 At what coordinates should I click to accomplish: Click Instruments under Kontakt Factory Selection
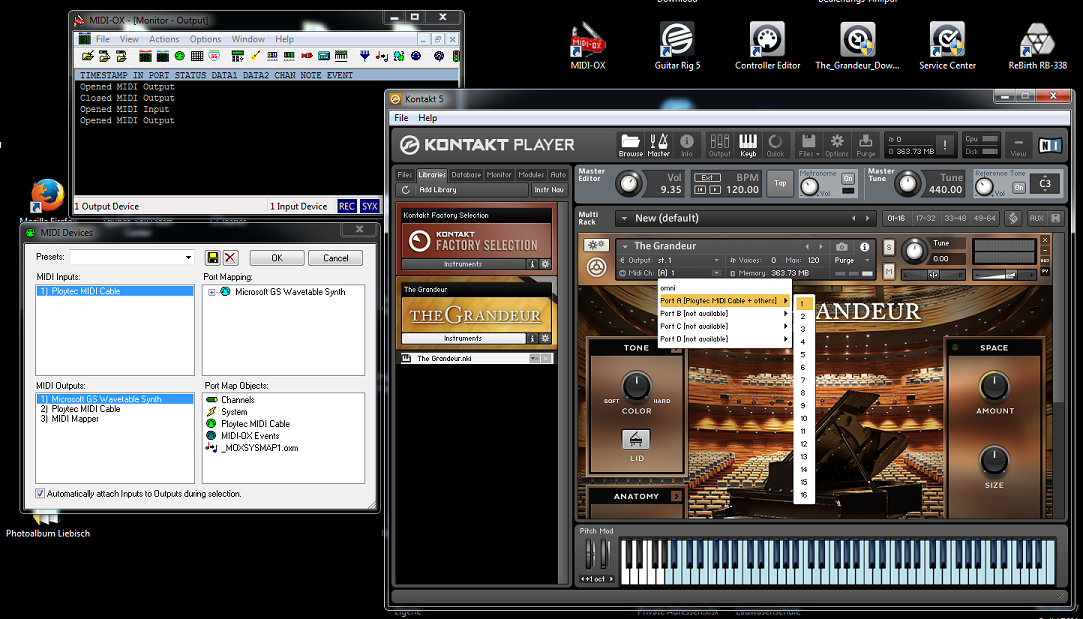463,264
